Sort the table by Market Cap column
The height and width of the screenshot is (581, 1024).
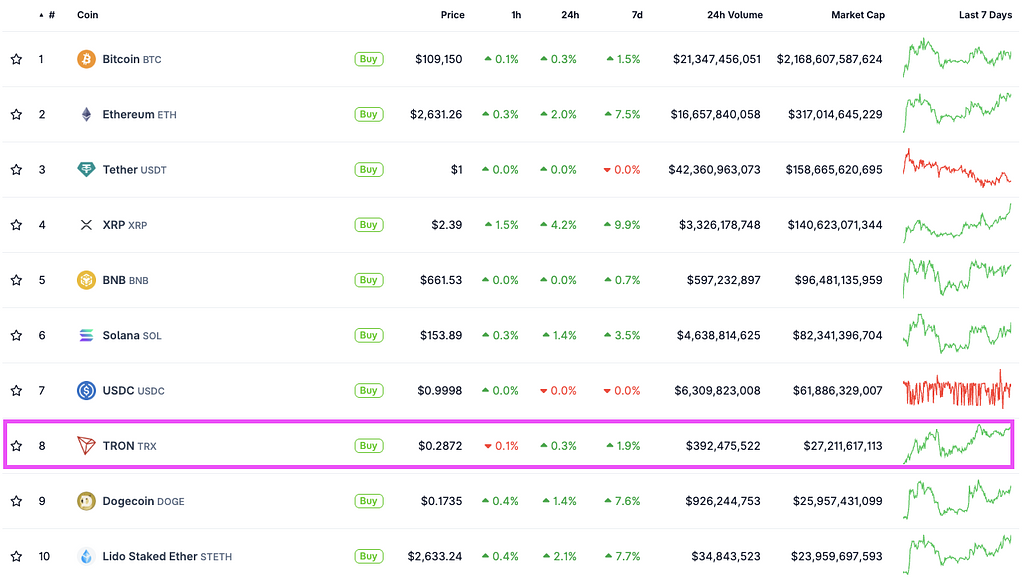[x=857, y=15]
